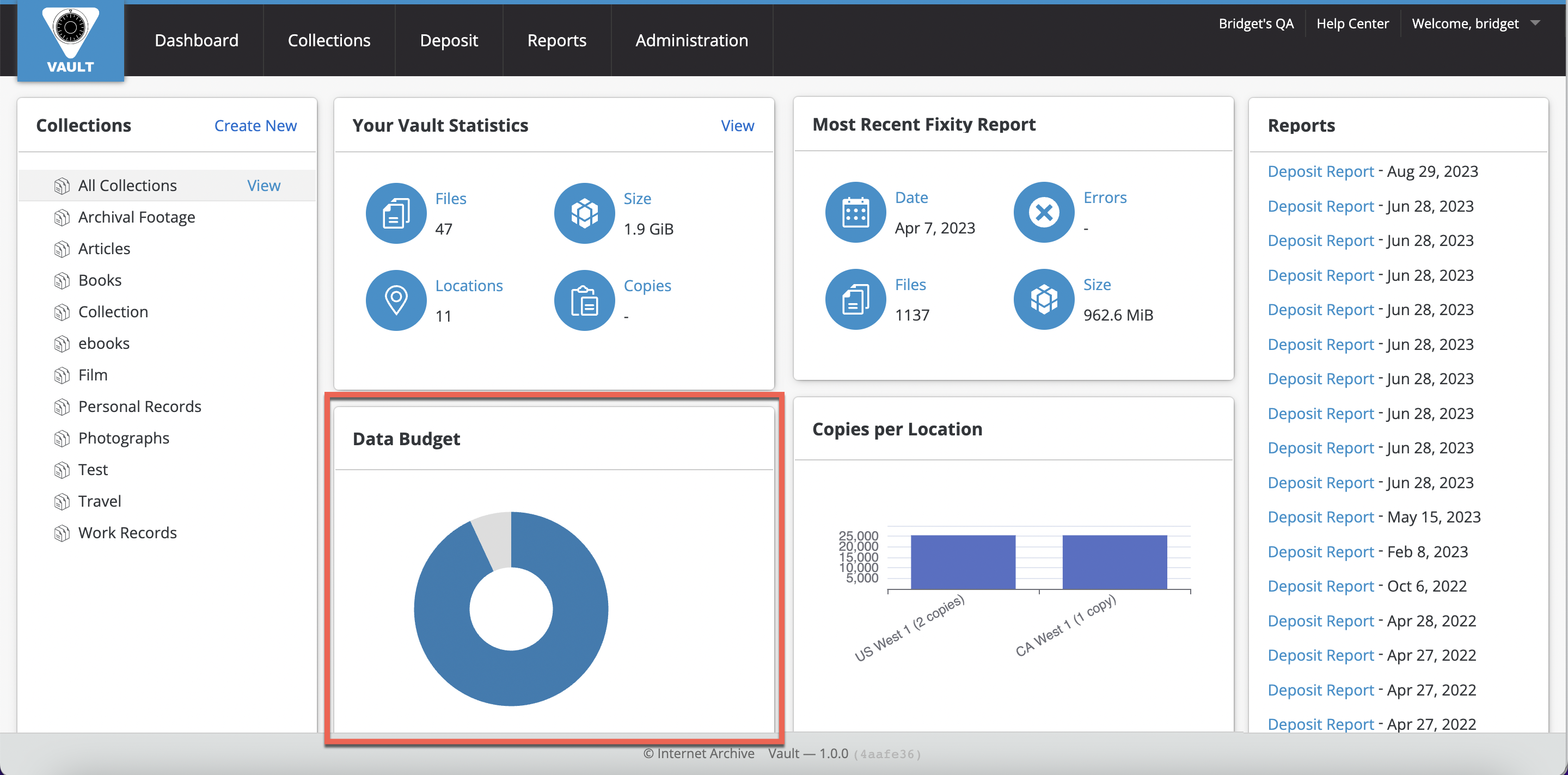Open the Help Center link
Image resolution: width=1568 pixels, height=775 pixels.
tap(1352, 23)
